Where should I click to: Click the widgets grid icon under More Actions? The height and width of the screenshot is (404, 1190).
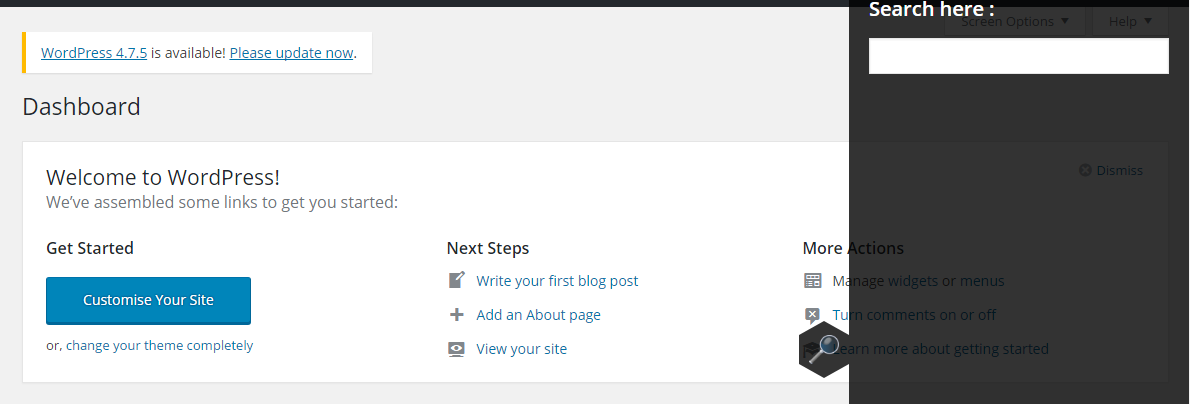point(812,280)
